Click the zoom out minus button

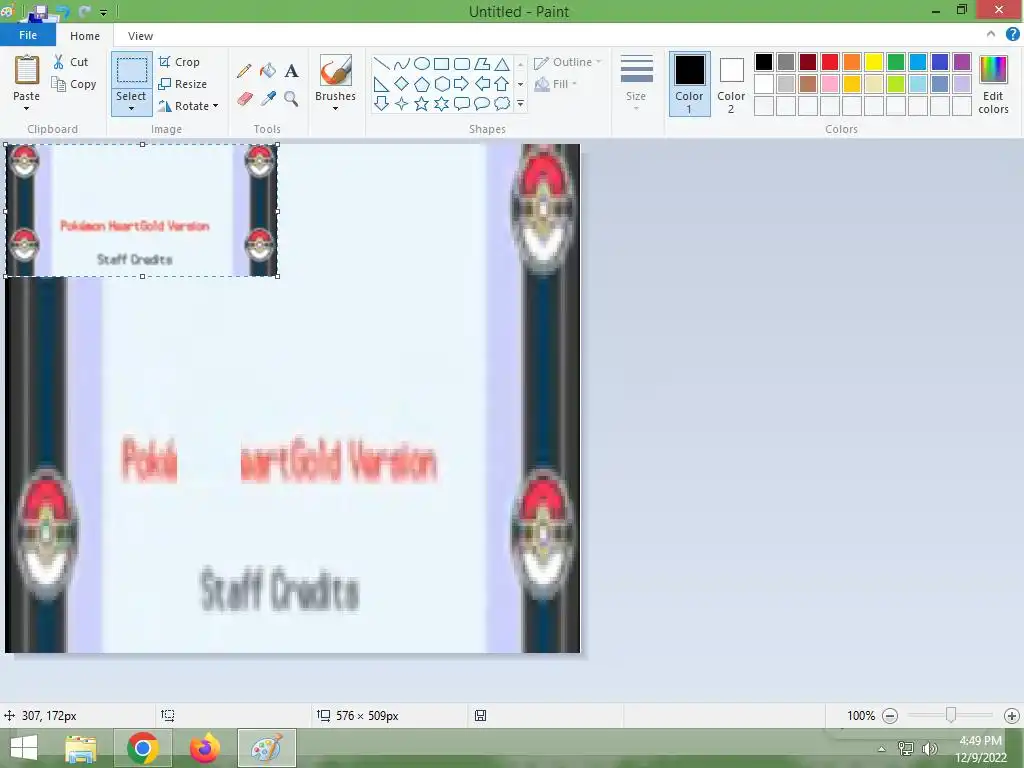889,716
